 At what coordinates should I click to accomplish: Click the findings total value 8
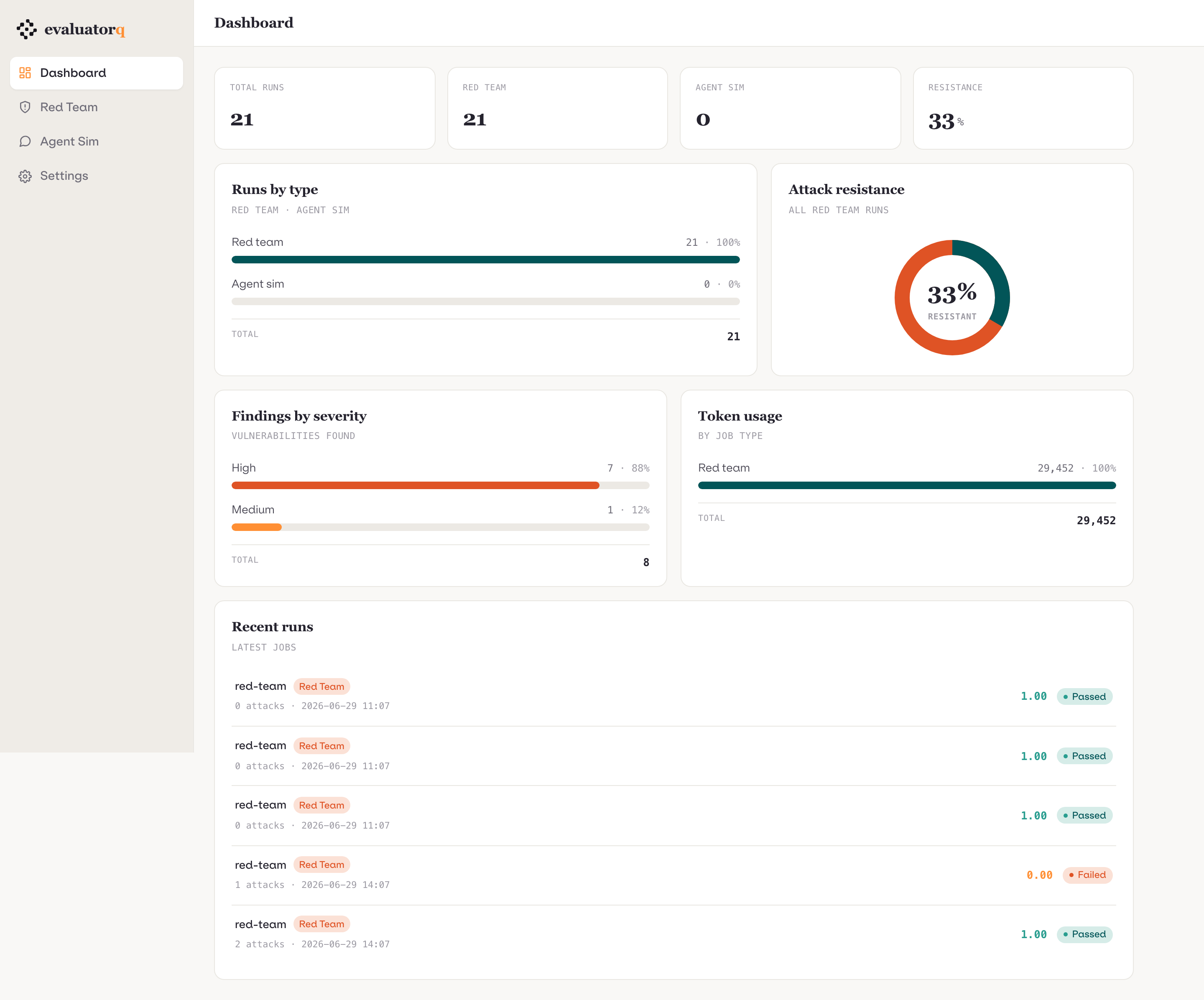646,563
